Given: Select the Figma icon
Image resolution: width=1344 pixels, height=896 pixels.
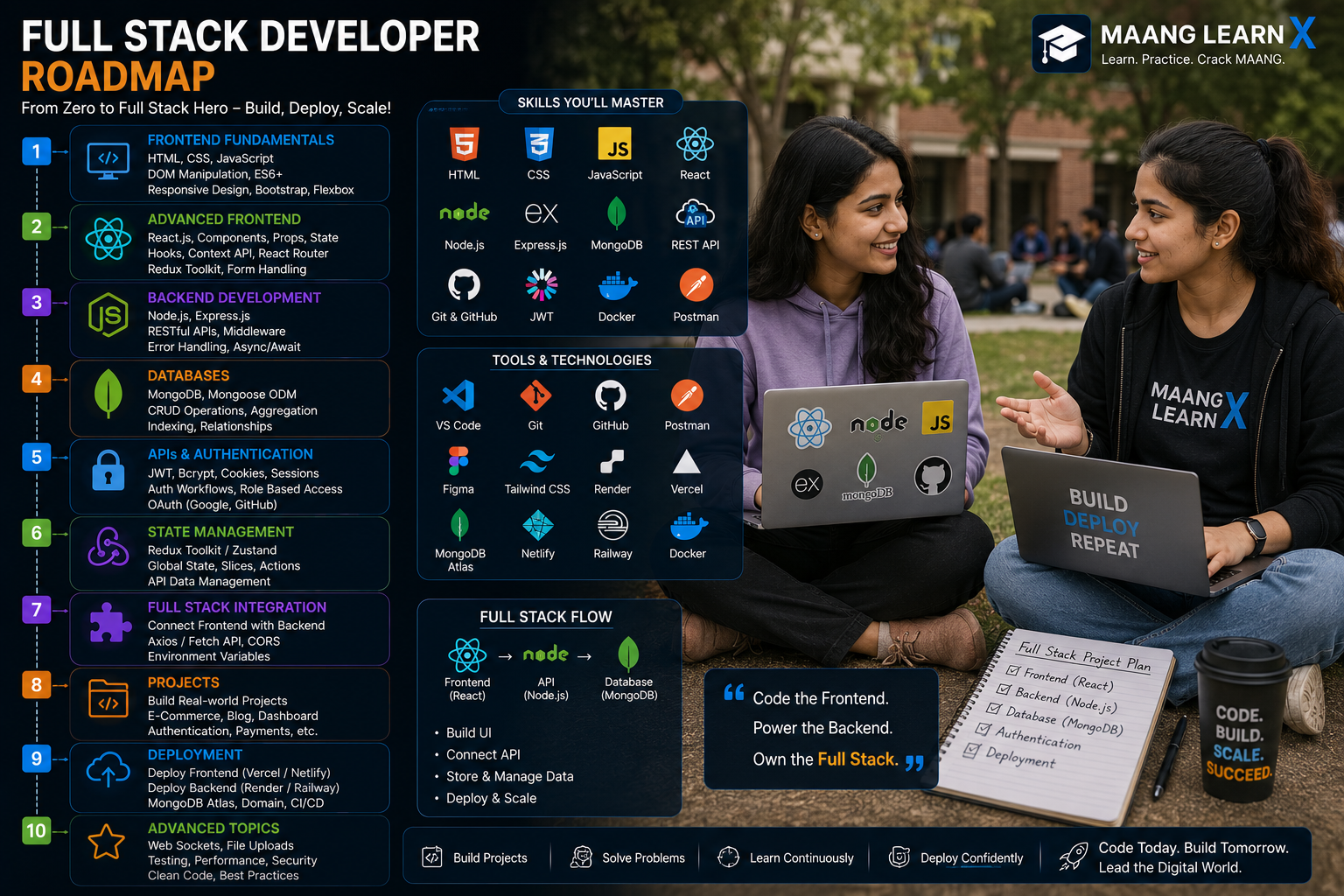Looking at the screenshot, I should [x=458, y=460].
